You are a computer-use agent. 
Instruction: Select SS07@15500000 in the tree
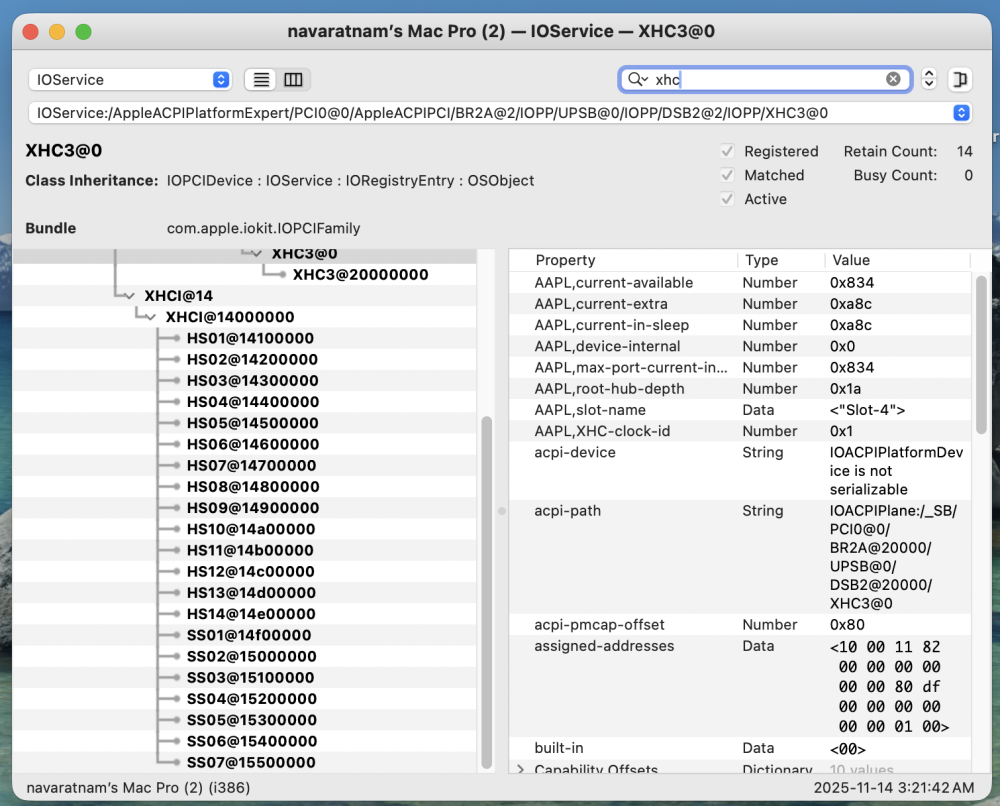pyautogui.click(x=251, y=763)
